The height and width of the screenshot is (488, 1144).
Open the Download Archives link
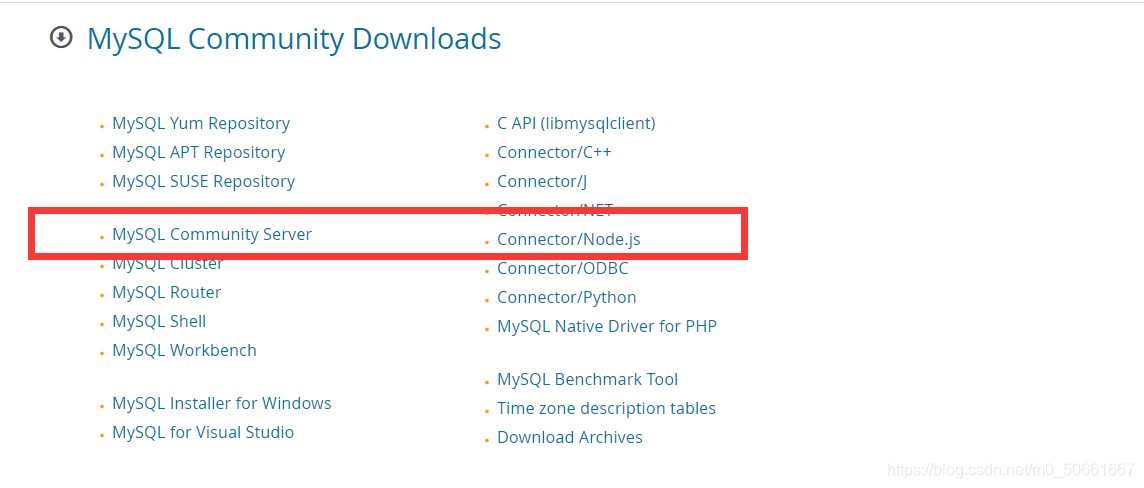(570, 438)
